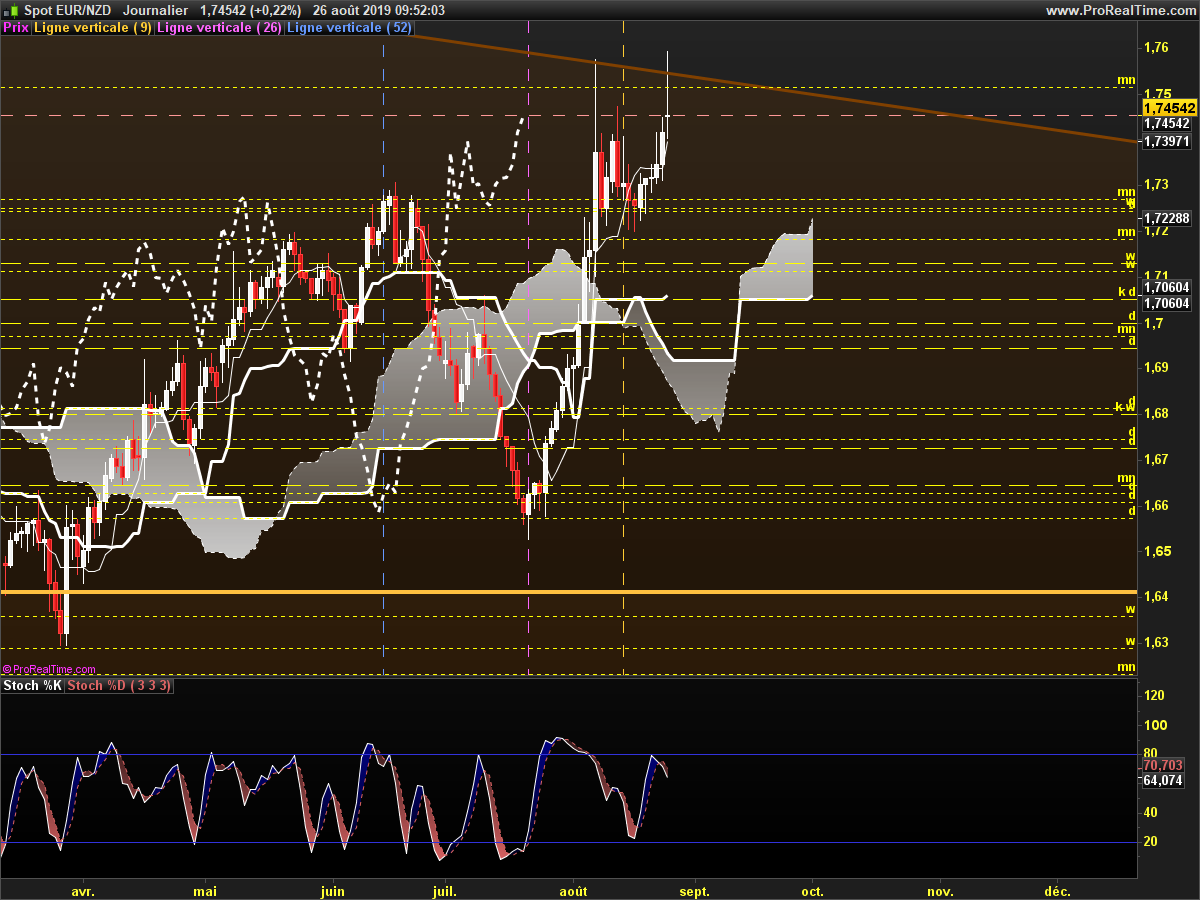This screenshot has height=900, width=1200.
Task: Click the 70,703 stochastic value tag
Action: (1162, 765)
